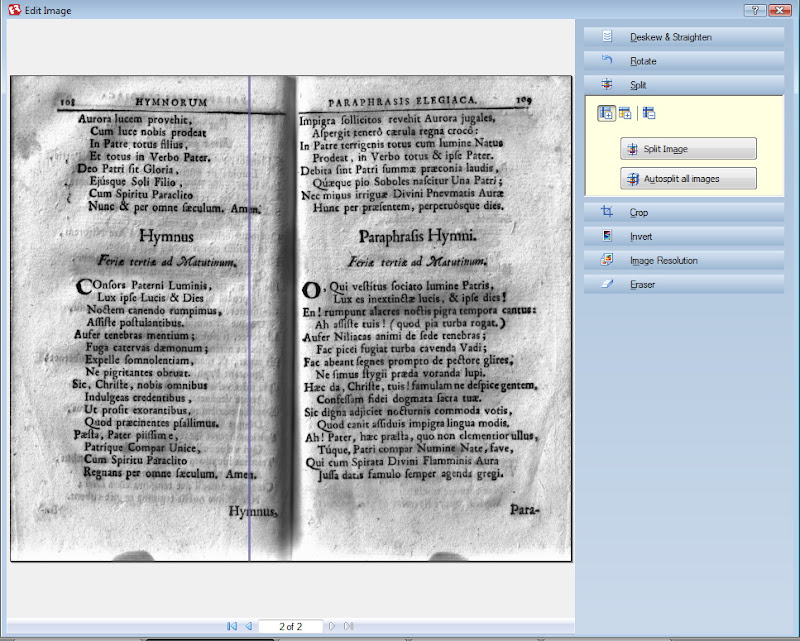Select the add vertical separator tool
800x641 pixels.
pos(606,114)
